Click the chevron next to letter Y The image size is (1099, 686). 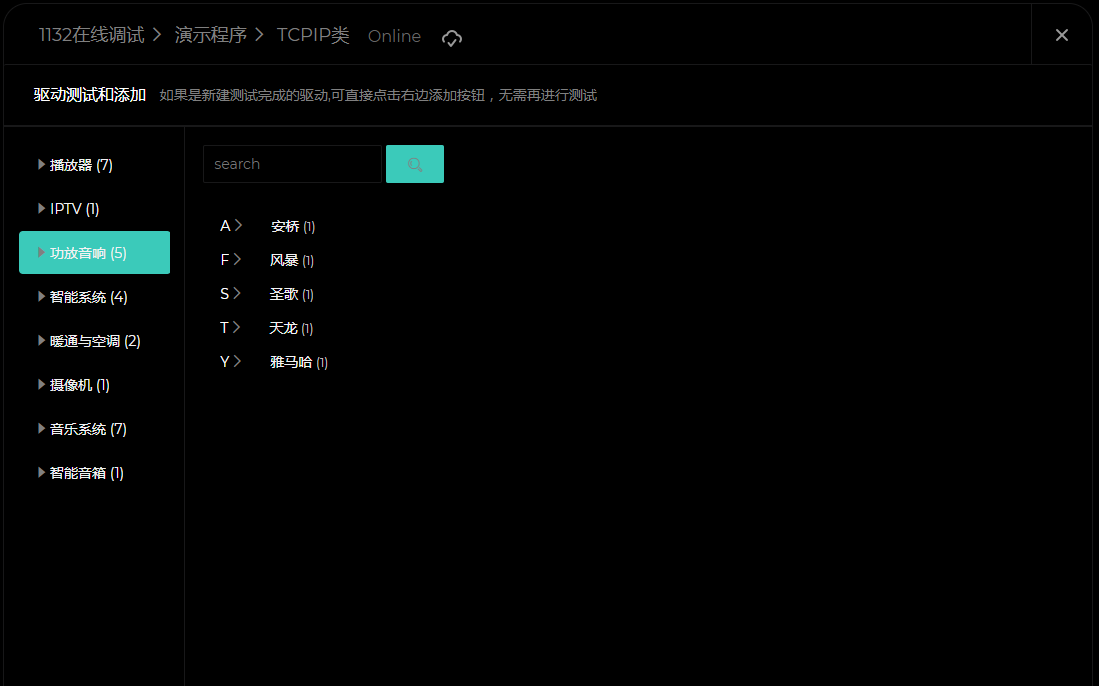(x=238, y=361)
